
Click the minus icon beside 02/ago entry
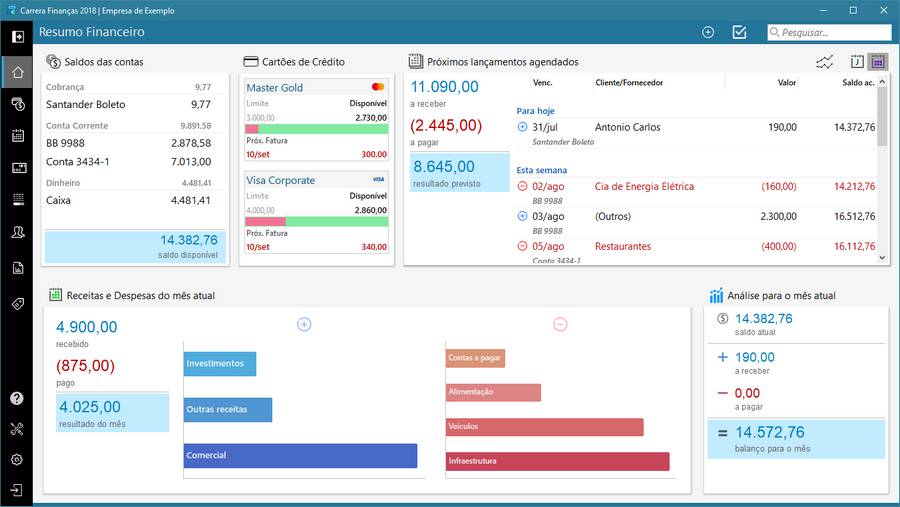522,186
